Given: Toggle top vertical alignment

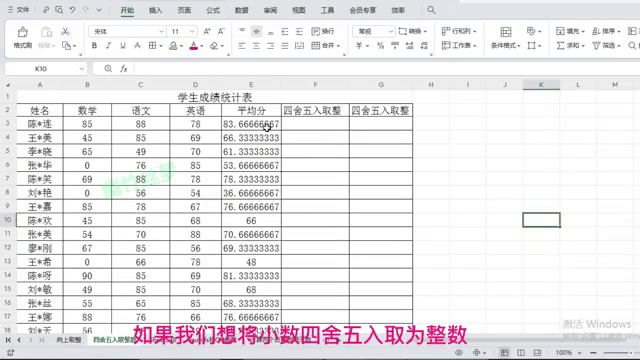Looking at the screenshot, I should (x=242, y=31).
